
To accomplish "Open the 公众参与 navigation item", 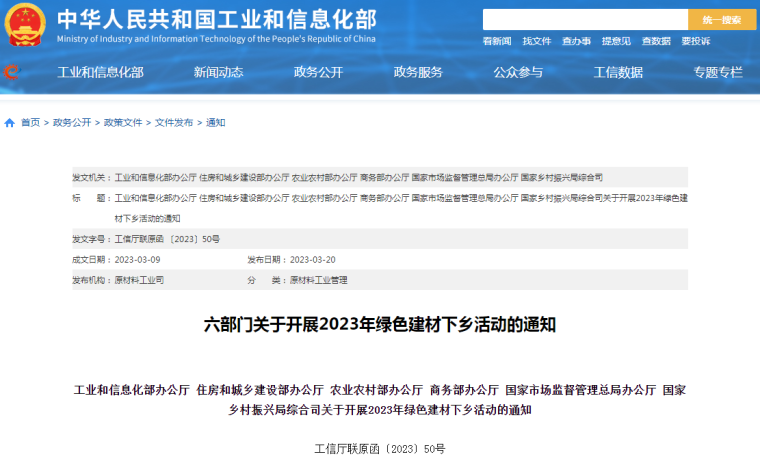I will pyautogui.click(x=518, y=72).
